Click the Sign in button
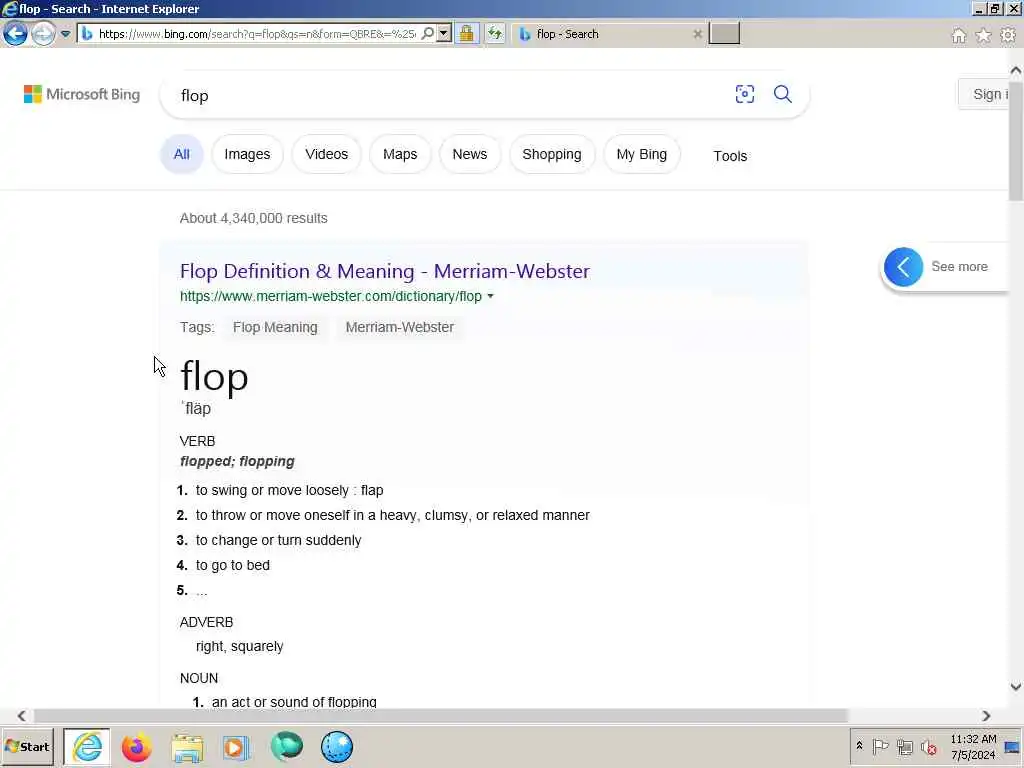This screenshot has height=768, width=1024. (984, 94)
